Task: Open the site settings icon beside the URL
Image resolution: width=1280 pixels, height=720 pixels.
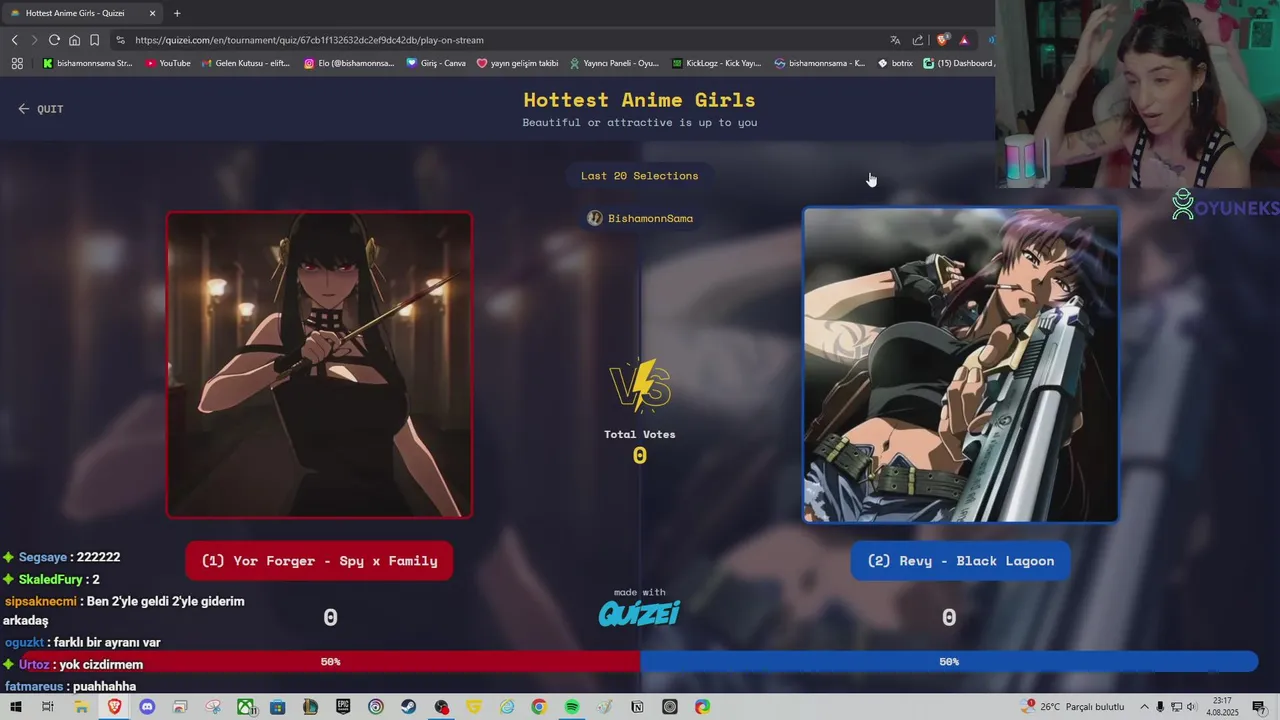Action: [120, 40]
